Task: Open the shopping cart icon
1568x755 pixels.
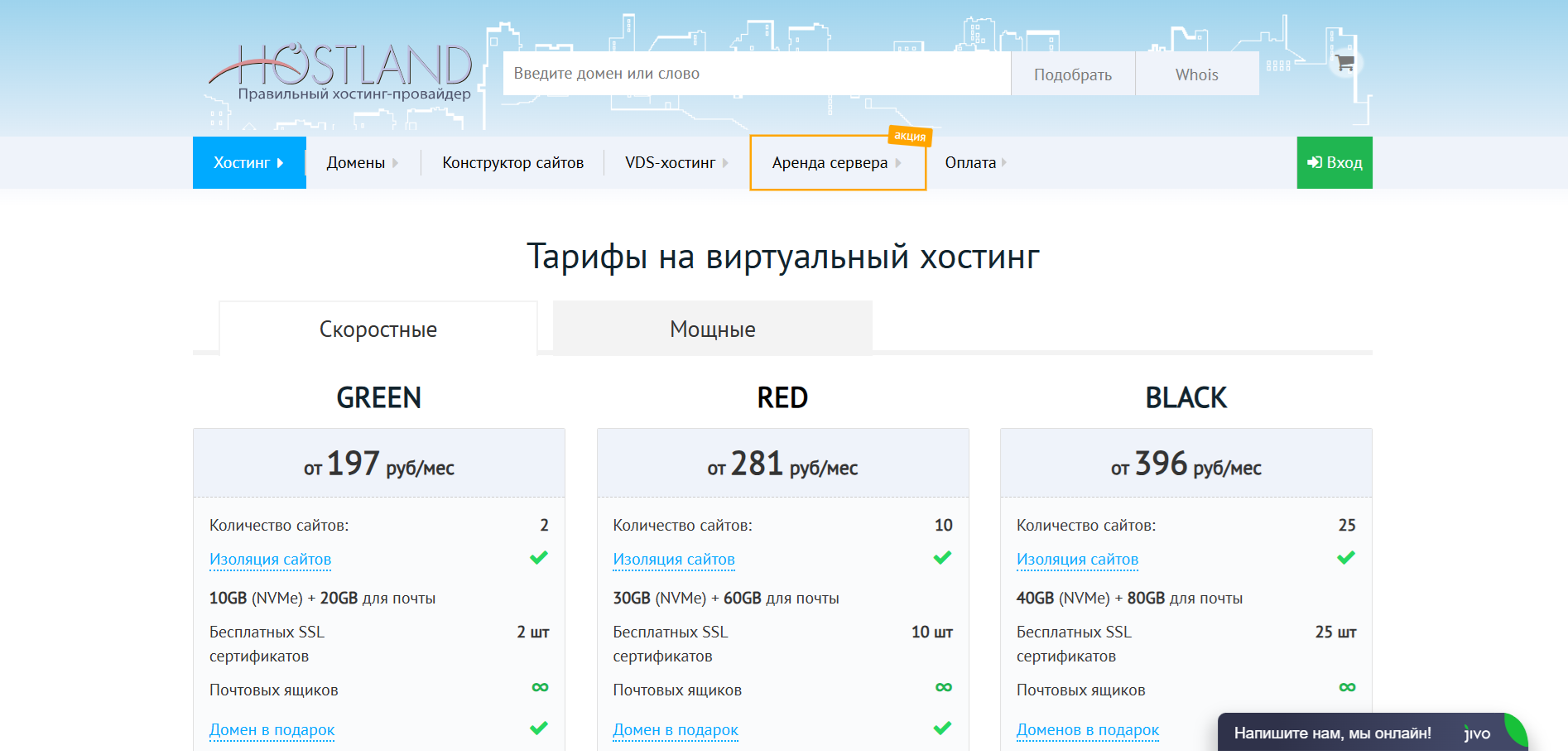Action: (x=1344, y=63)
